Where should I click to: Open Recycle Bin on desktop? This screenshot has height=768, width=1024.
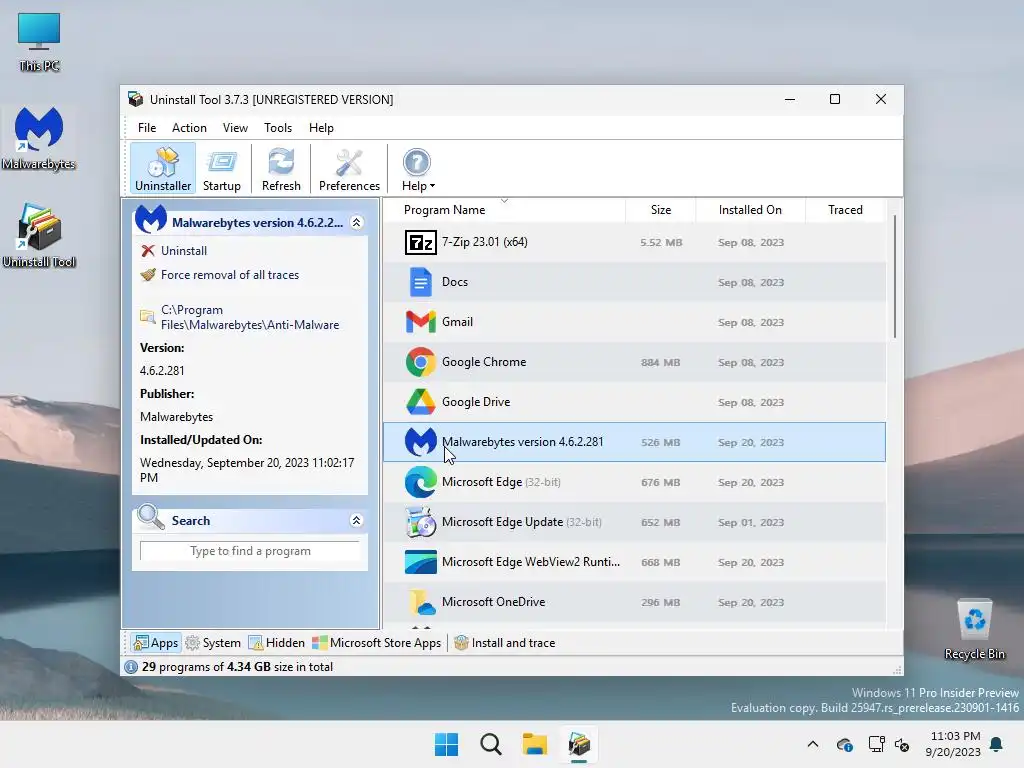point(974,630)
